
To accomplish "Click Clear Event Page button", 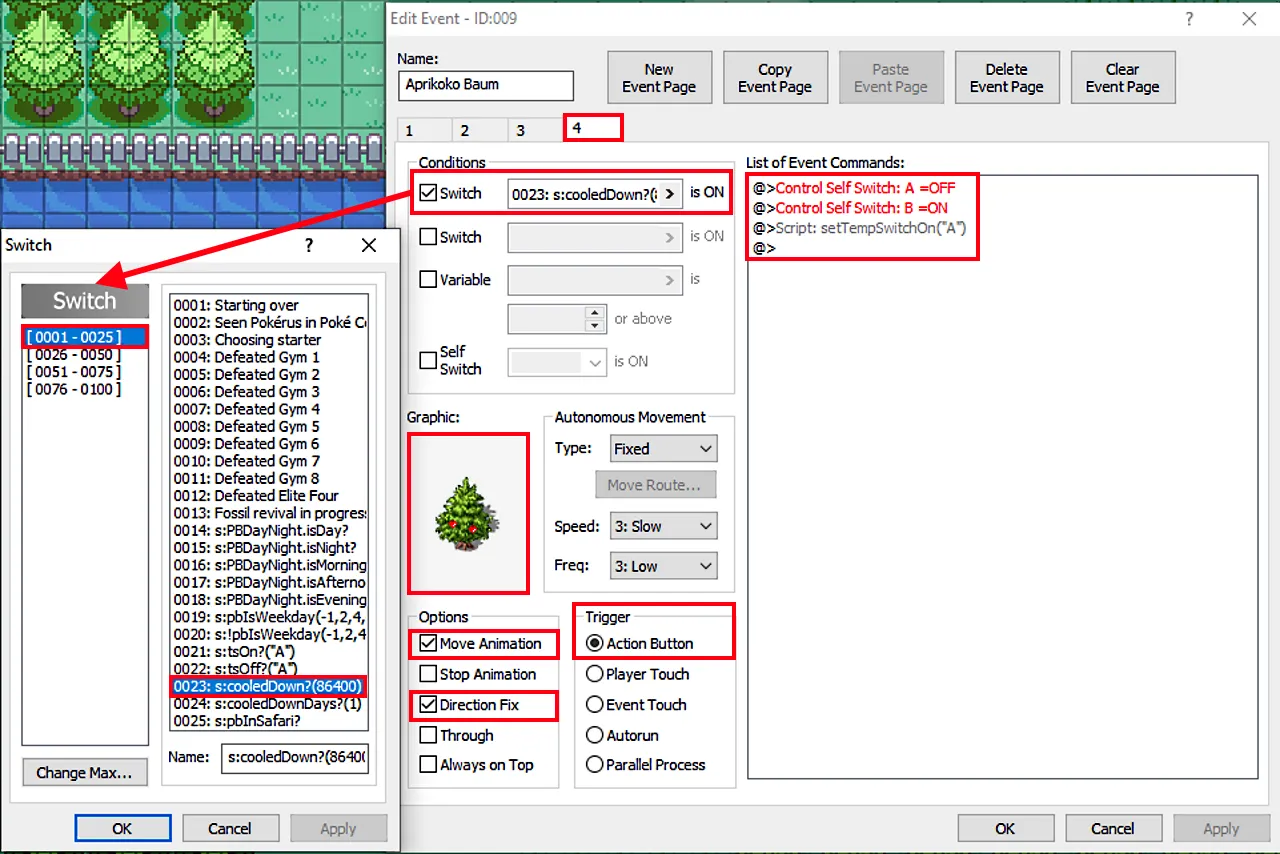I will [1123, 78].
